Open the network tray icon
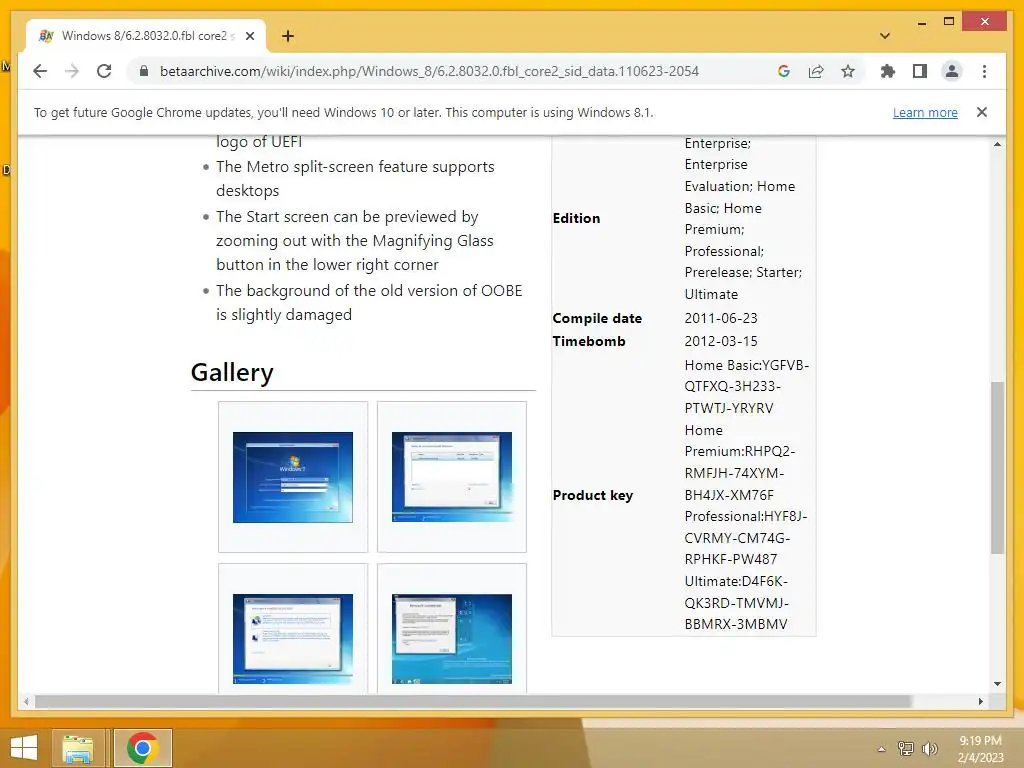Screen dimensions: 1024x768 [906, 748]
